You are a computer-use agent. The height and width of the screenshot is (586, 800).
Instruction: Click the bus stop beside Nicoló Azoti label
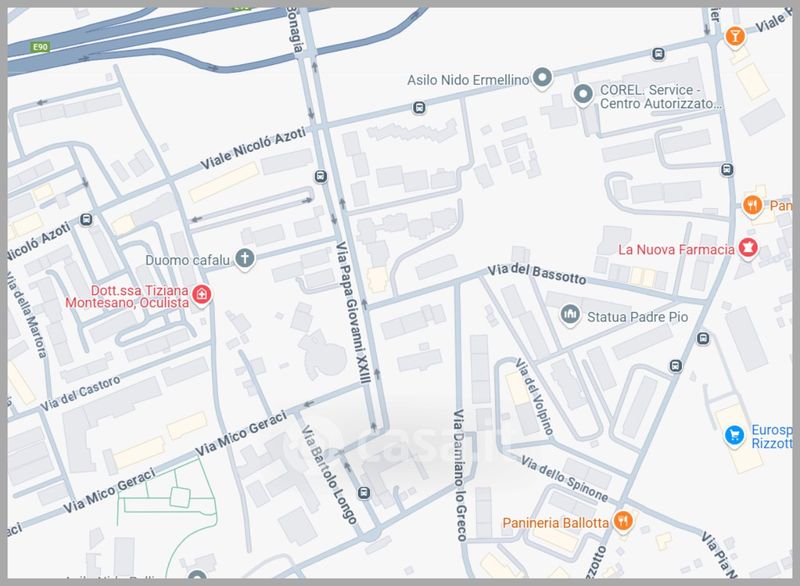pos(86,220)
